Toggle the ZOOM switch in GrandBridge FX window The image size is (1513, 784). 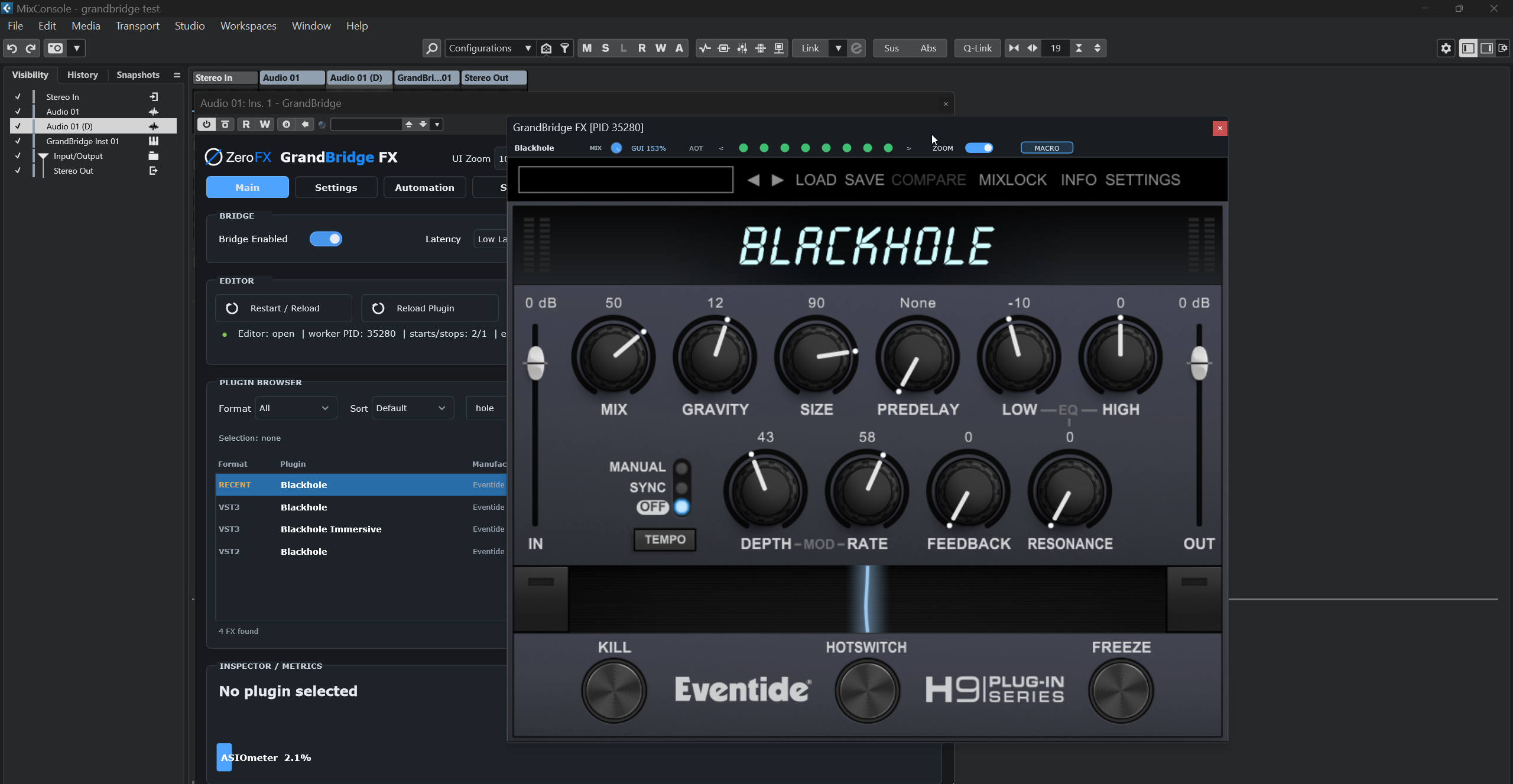979,148
